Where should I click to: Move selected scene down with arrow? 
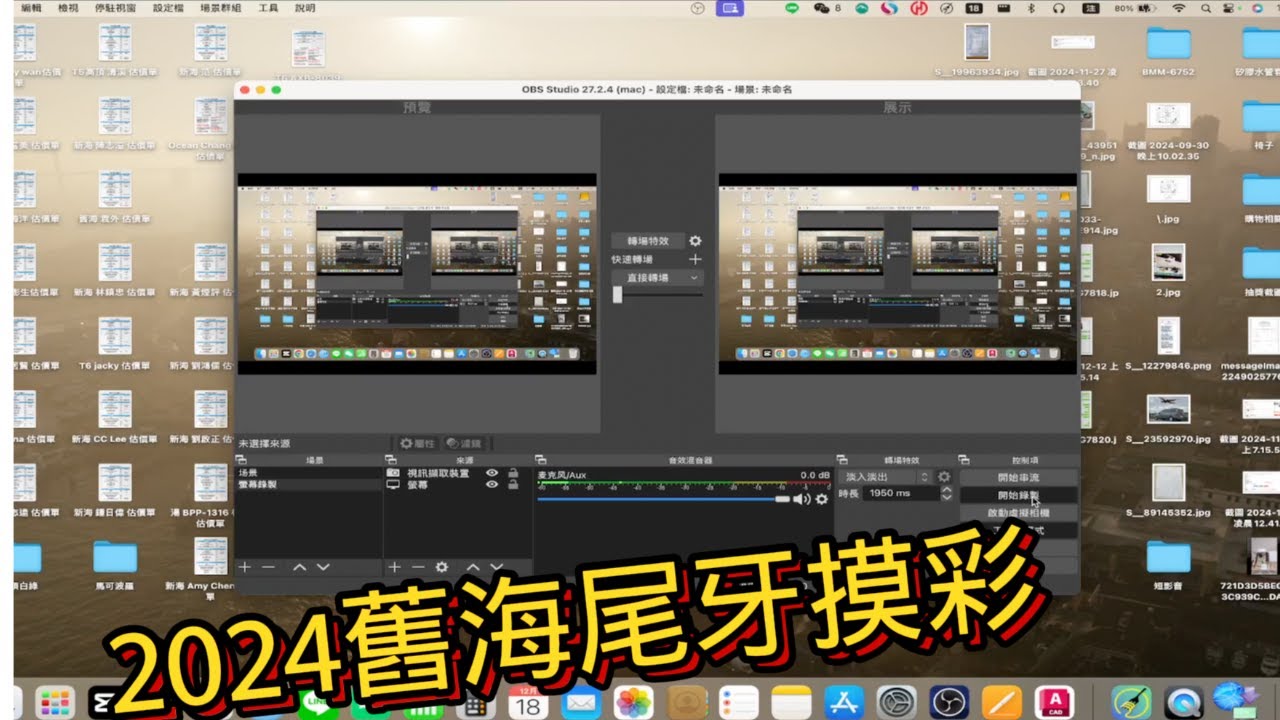[323, 567]
